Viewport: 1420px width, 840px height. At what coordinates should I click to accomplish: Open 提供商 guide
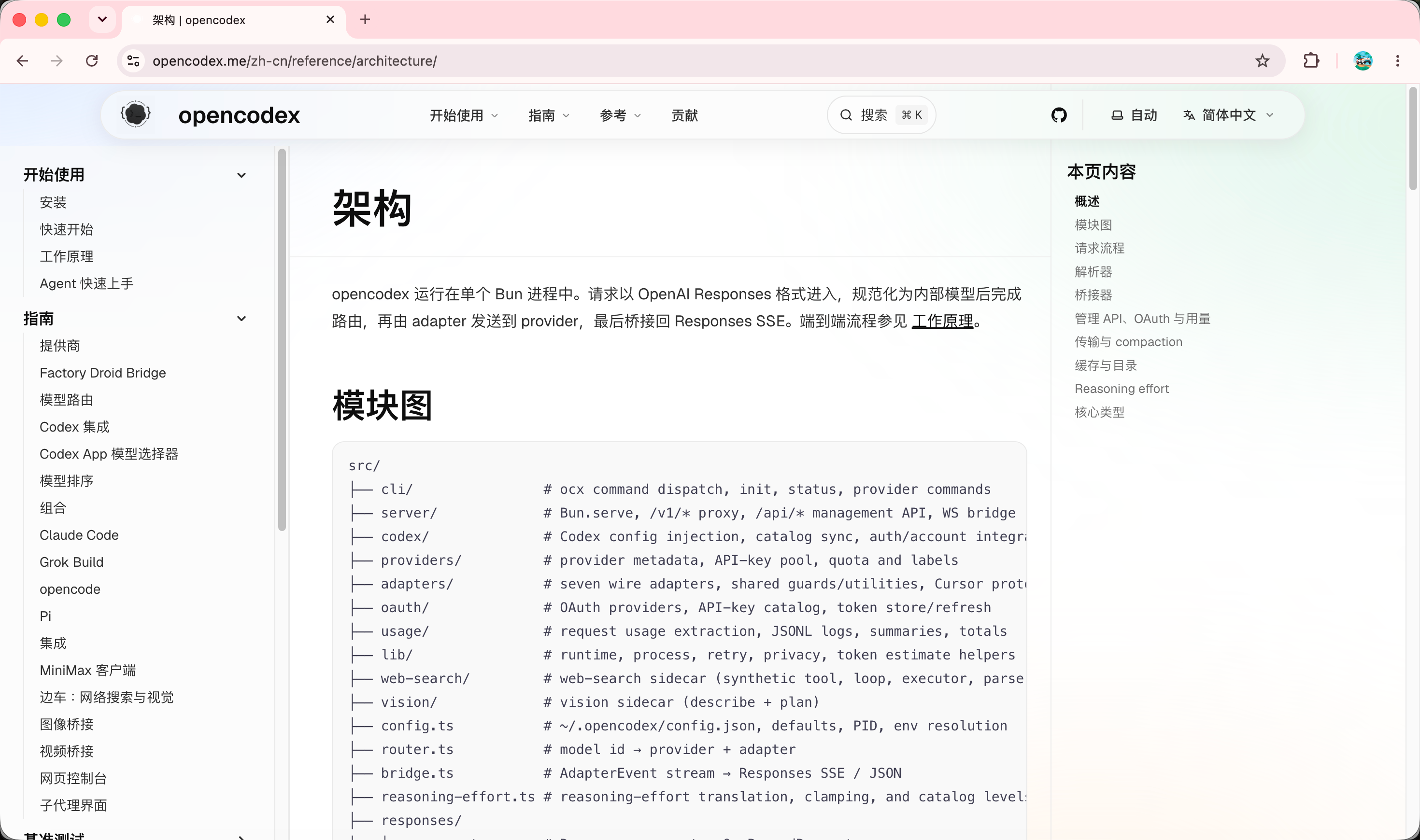(59, 346)
